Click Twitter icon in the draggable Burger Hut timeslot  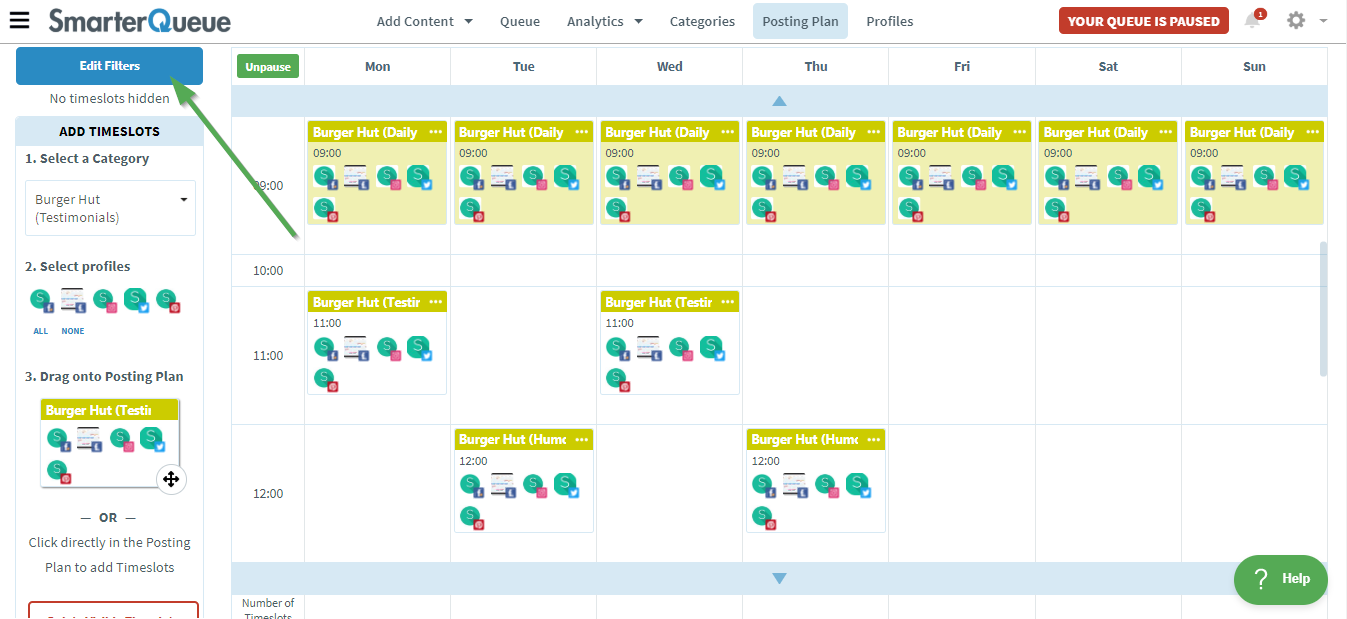tap(151, 438)
